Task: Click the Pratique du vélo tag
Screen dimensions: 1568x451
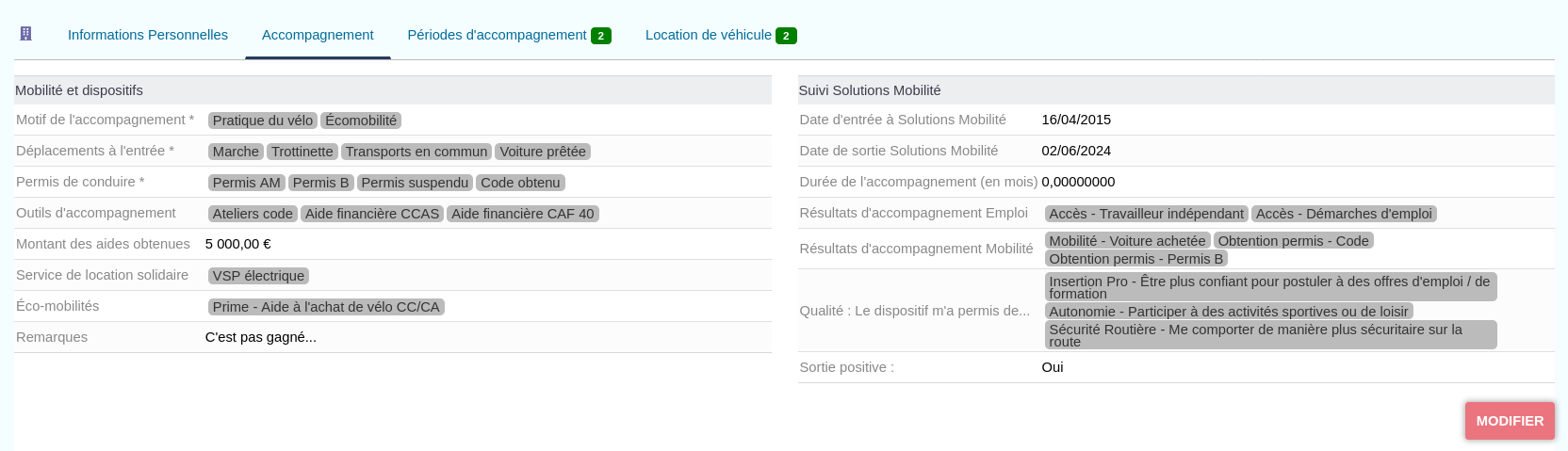Action: pyautogui.click(x=262, y=121)
